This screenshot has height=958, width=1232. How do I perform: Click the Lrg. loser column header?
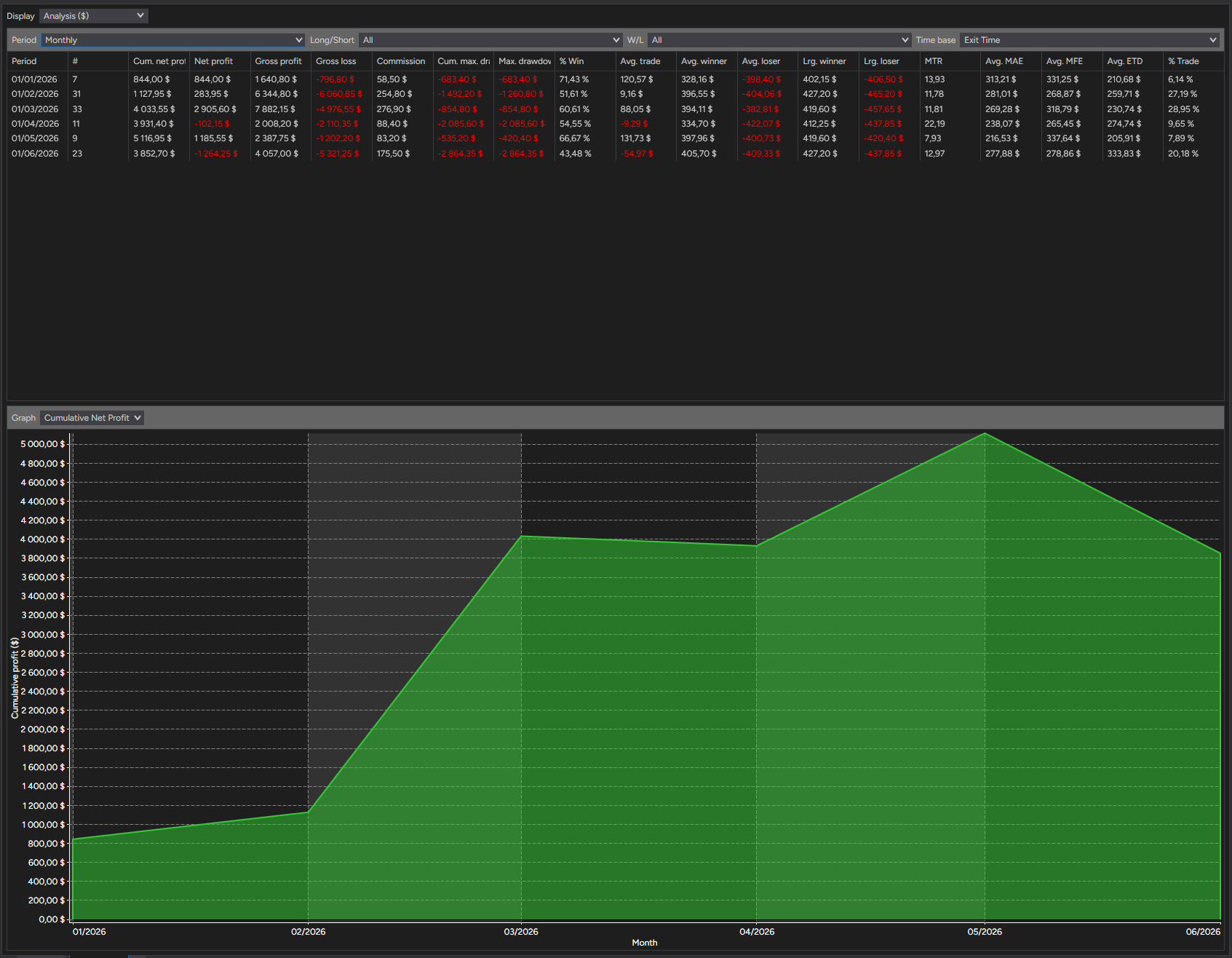pyautogui.click(x=889, y=61)
